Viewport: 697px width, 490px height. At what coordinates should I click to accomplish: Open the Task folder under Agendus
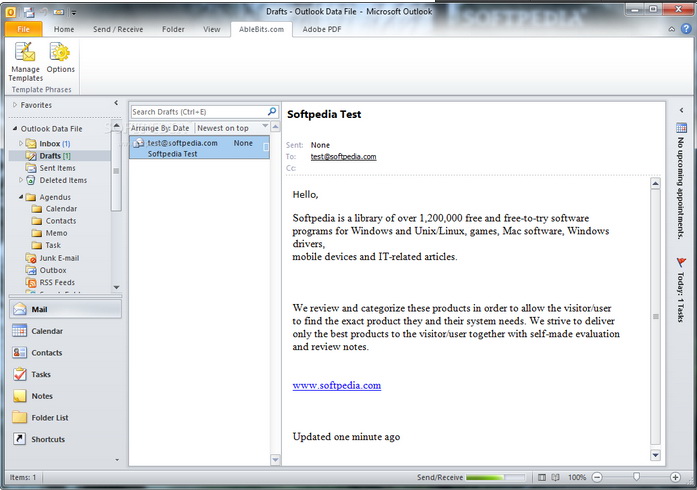(46, 245)
